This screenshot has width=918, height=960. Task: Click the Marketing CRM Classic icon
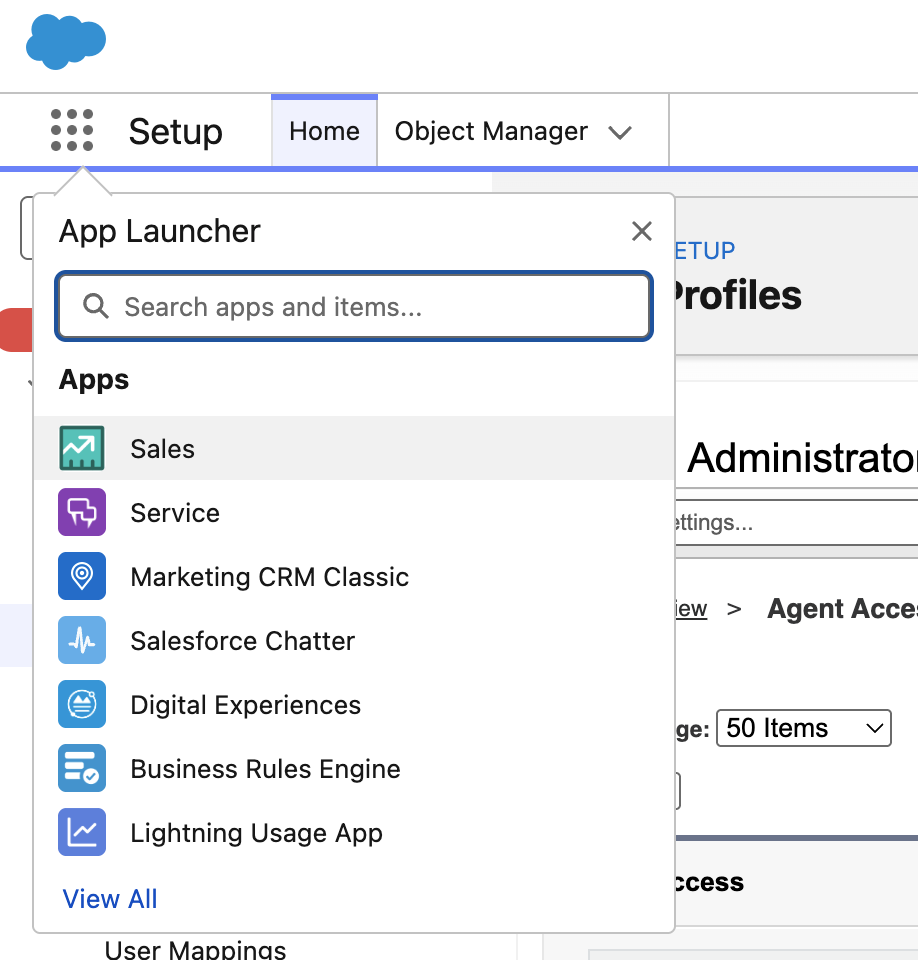(x=81, y=576)
